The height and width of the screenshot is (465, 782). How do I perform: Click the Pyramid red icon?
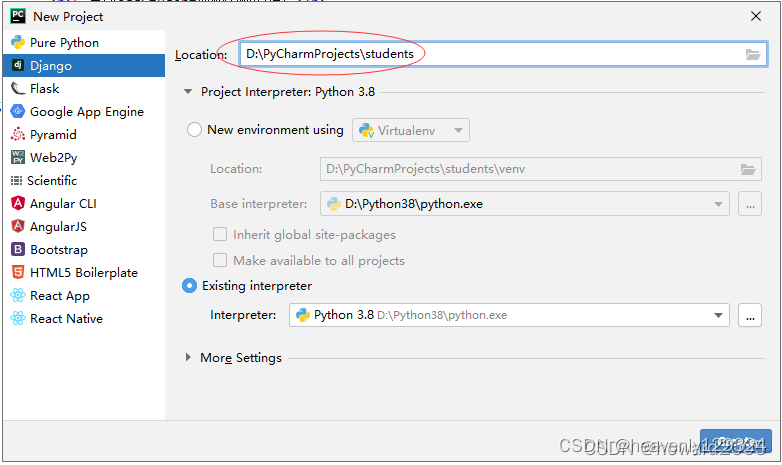click(18, 134)
